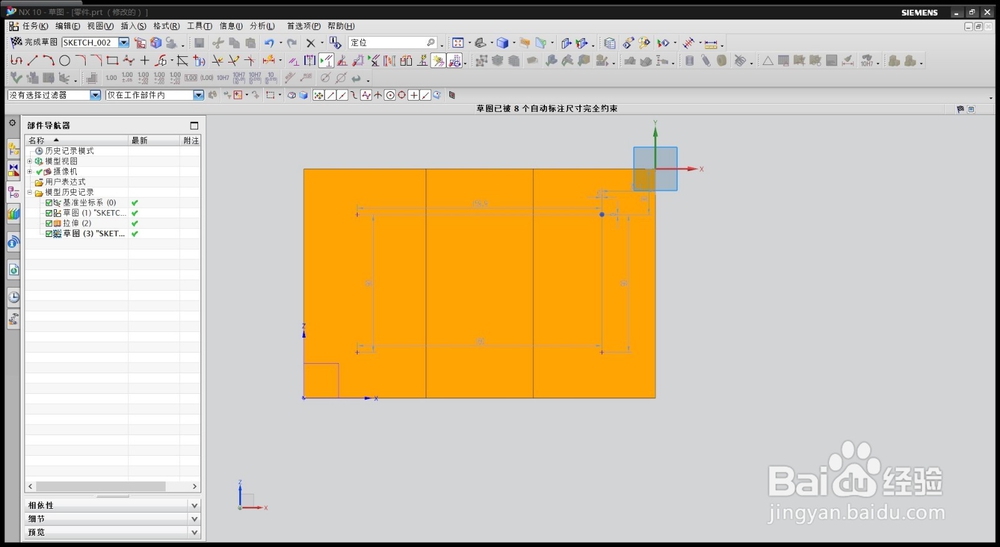Open the 任务(K) menu
This screenshot has height=547, width=1000.
(x=34, y=26)
